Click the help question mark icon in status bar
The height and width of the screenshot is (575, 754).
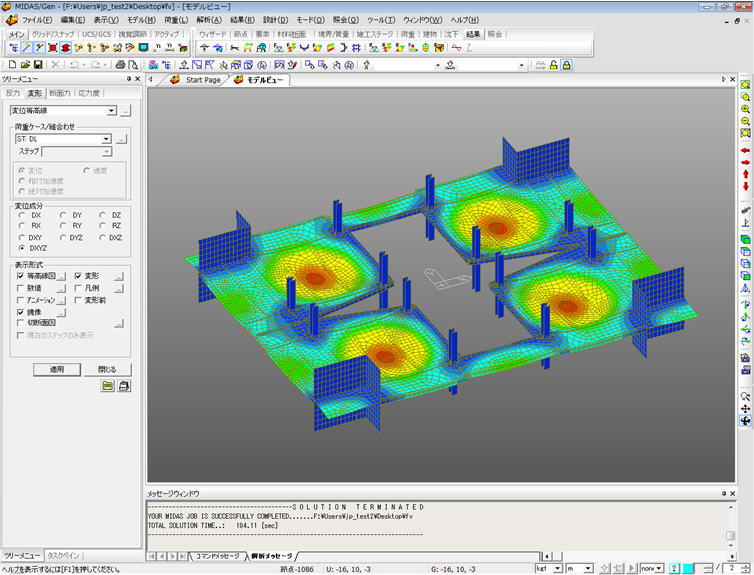coord(674,569)
